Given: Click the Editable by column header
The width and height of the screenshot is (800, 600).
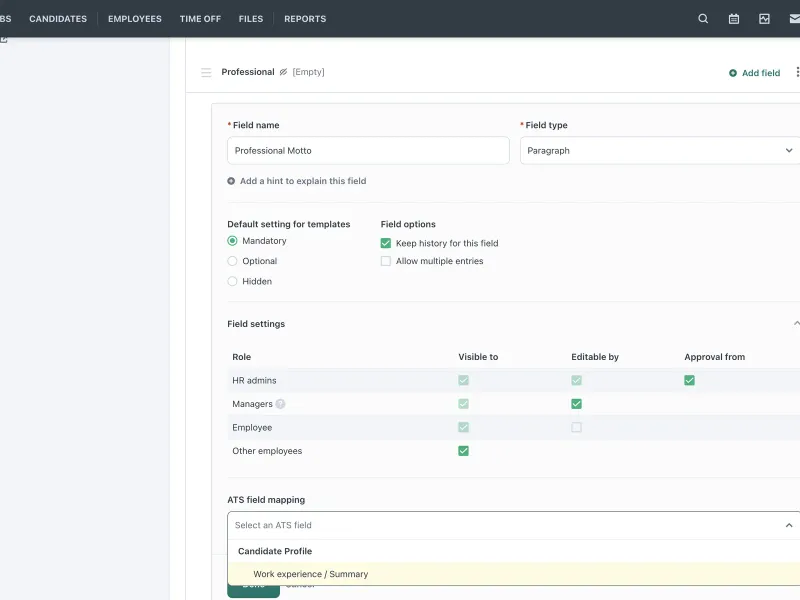Looking at the screenshot, I should pos(595,357).
